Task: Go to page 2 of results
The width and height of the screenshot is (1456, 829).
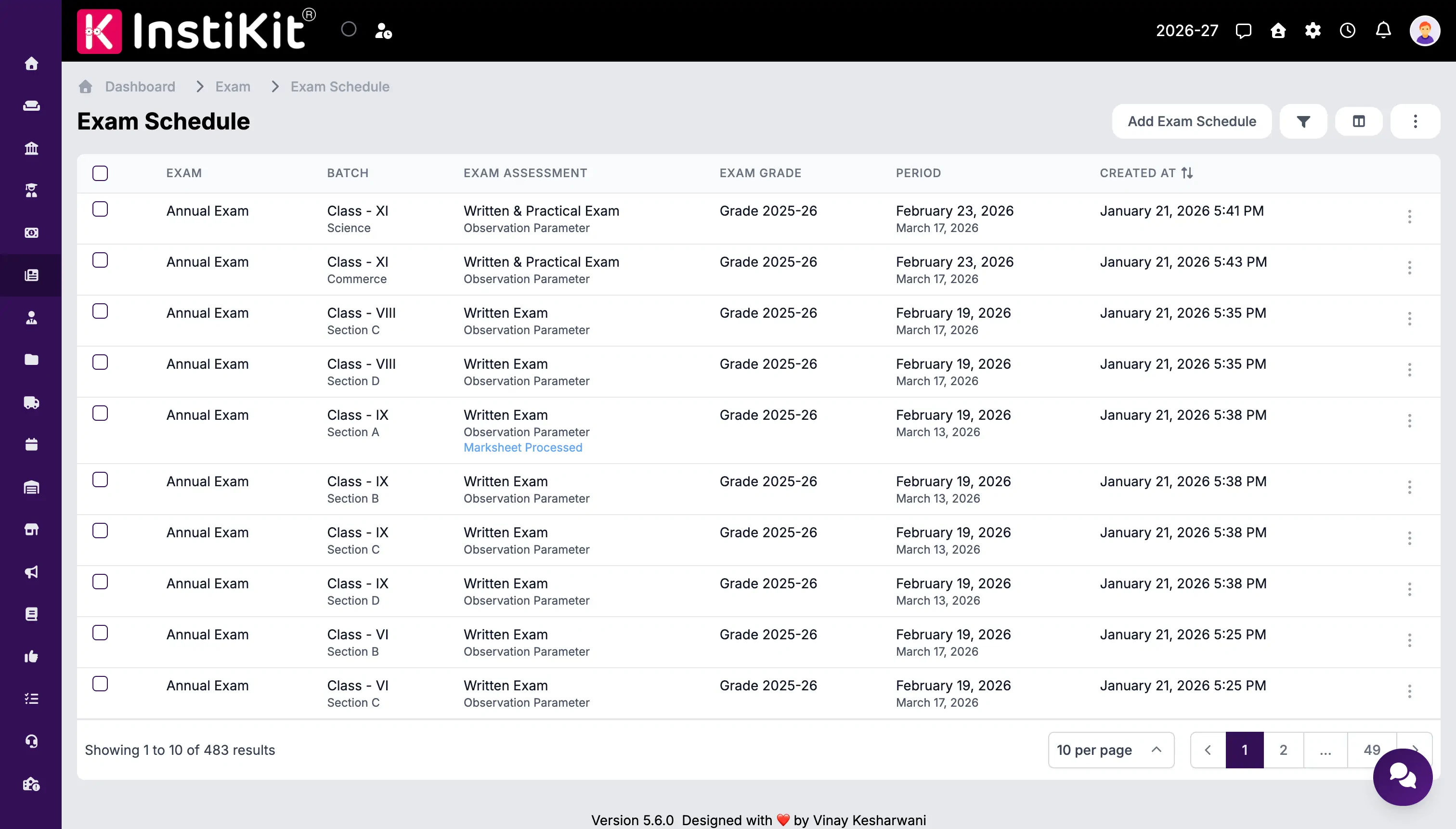Action: (1283, 750)
